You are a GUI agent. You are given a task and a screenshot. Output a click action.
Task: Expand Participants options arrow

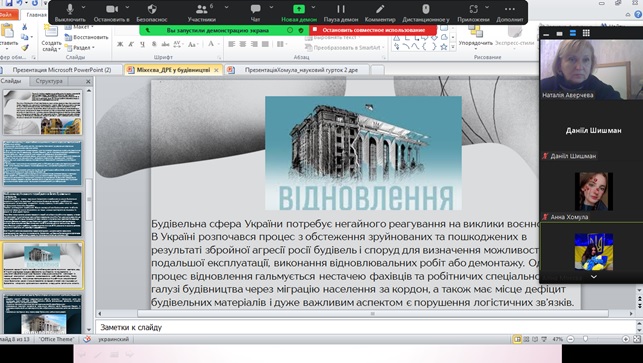click(226, 7)
